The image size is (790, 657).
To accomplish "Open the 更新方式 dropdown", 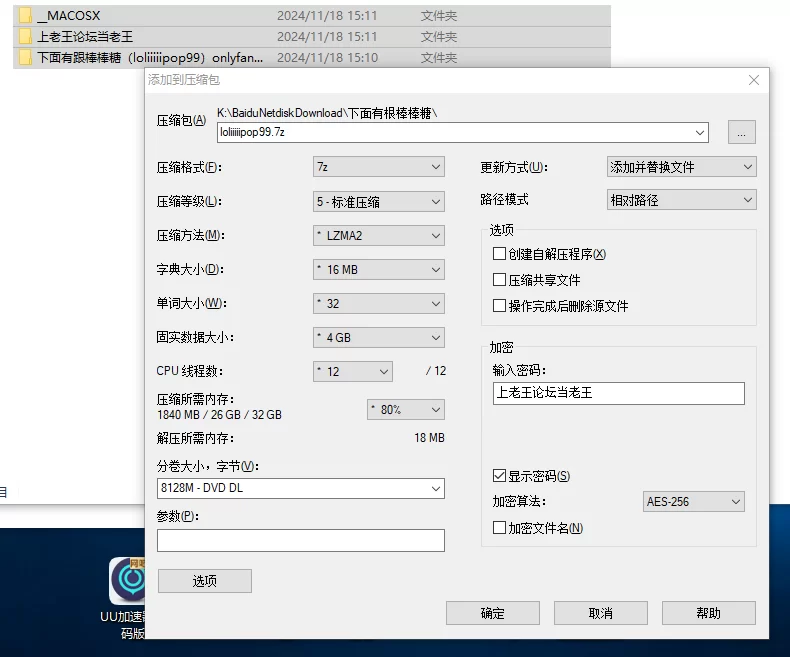I will click(x=681, y=167).
